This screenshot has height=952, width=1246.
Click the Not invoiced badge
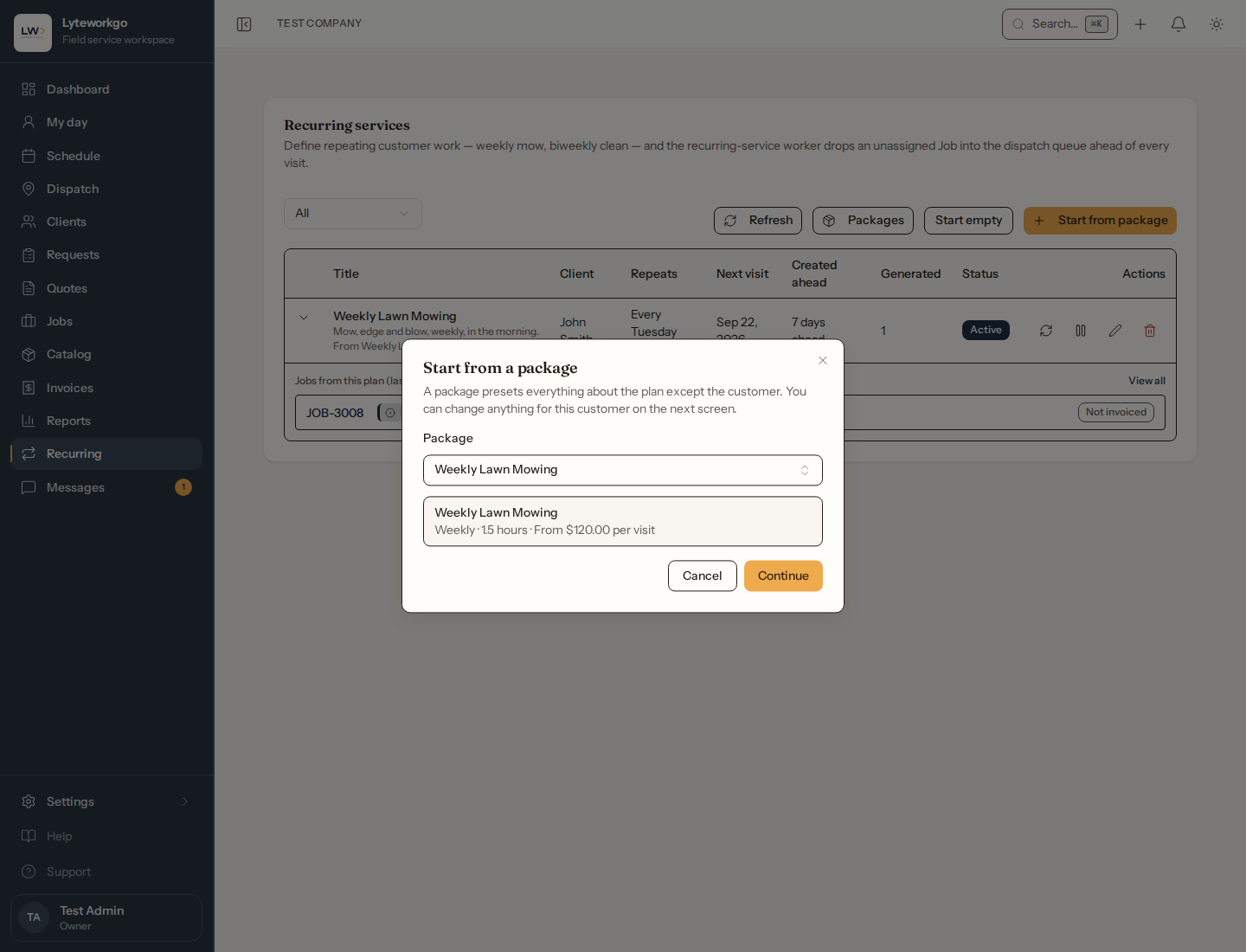[x=1116, y=412]
